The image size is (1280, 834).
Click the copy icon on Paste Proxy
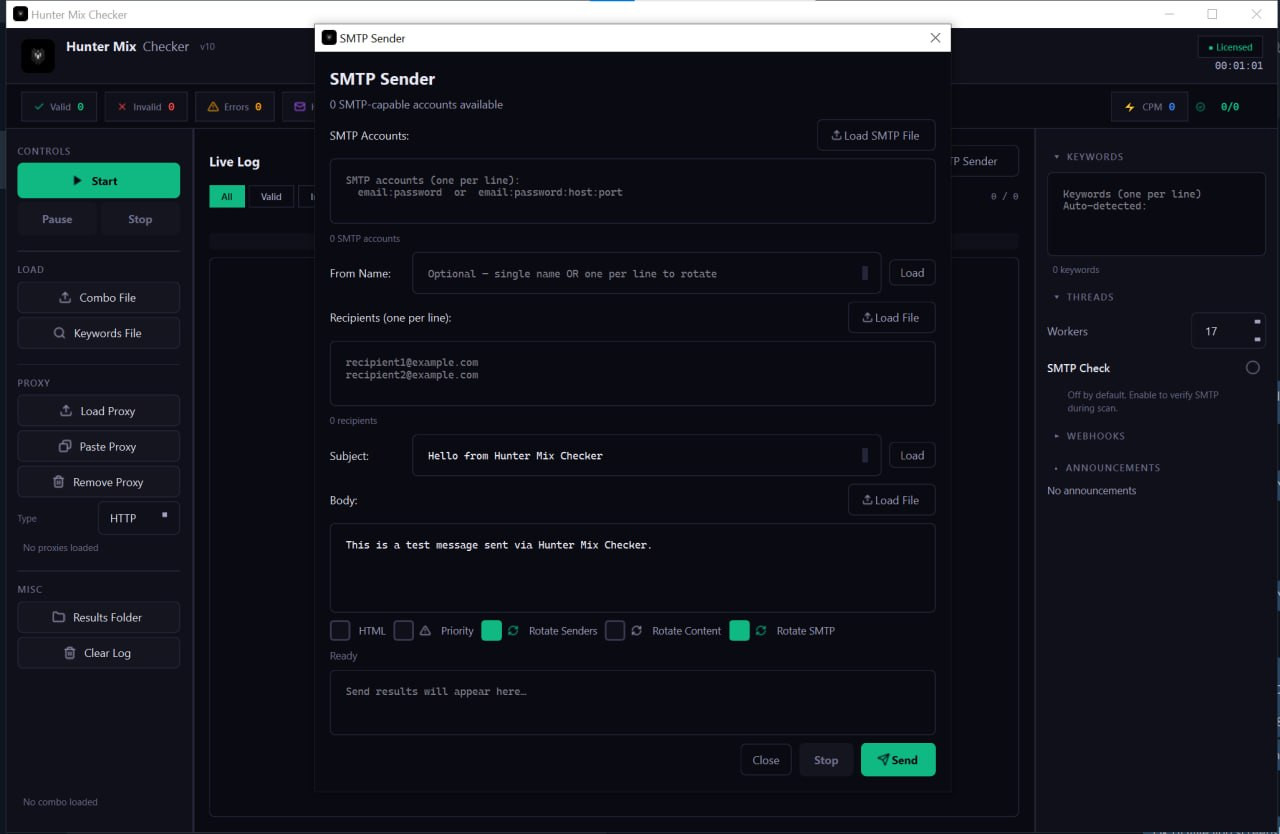[x=66, y=447]
